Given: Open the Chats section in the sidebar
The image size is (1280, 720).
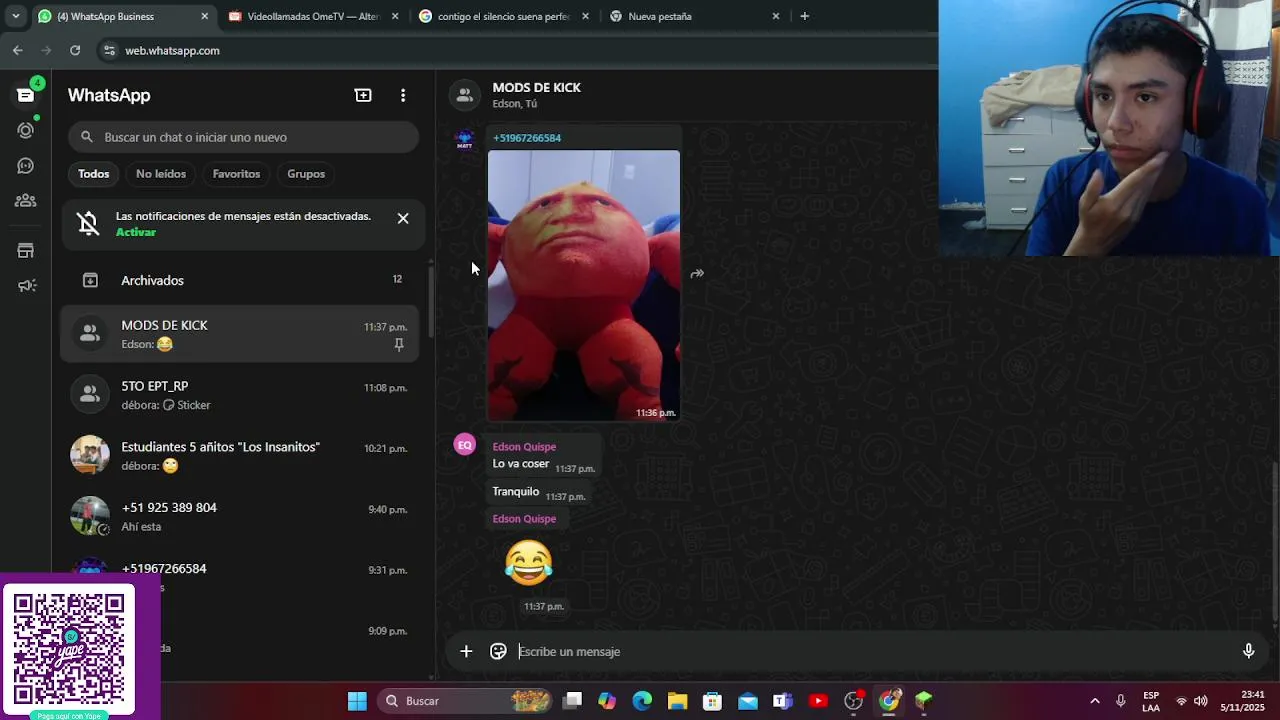Looking at the screenshot, I should coord(26,95).
